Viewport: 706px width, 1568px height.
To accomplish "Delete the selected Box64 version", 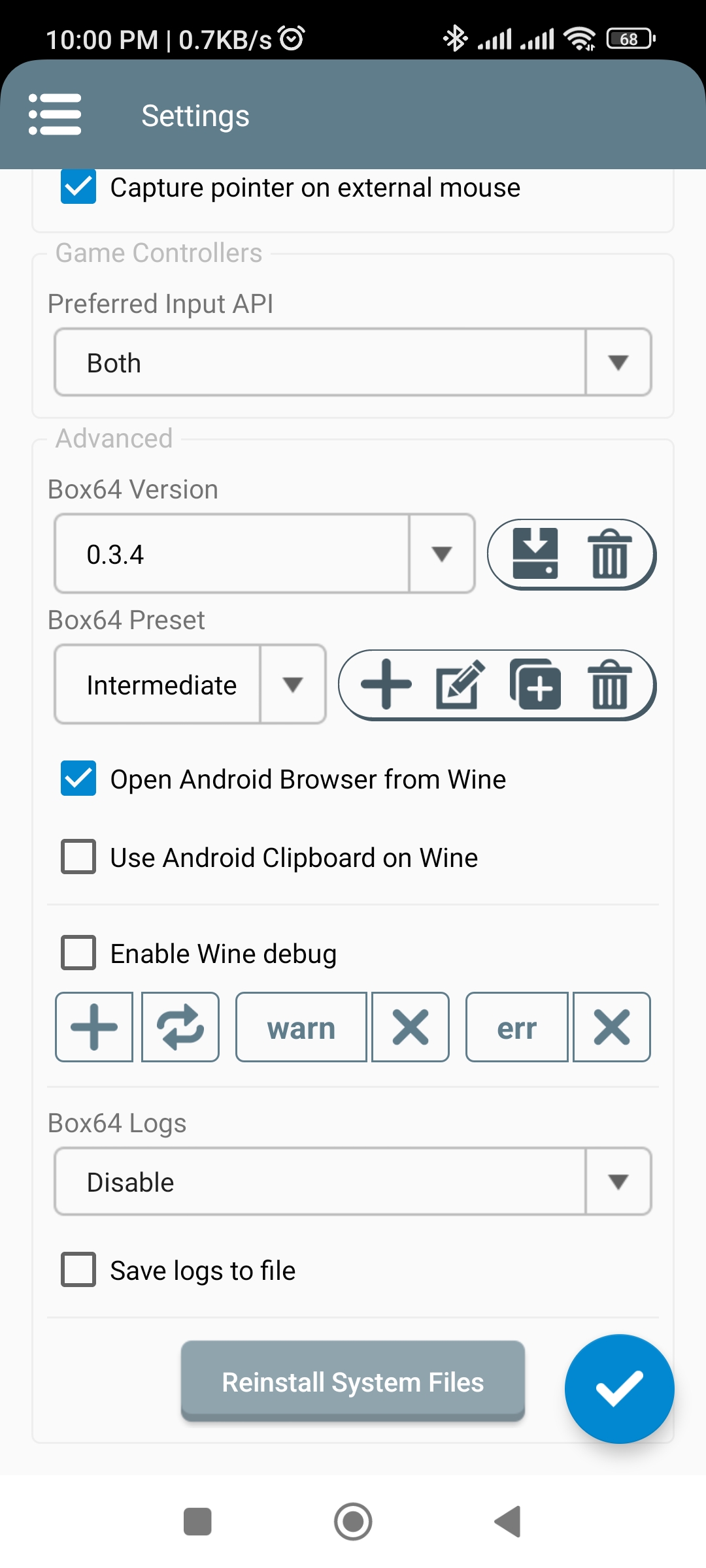I will click(609, 553).
